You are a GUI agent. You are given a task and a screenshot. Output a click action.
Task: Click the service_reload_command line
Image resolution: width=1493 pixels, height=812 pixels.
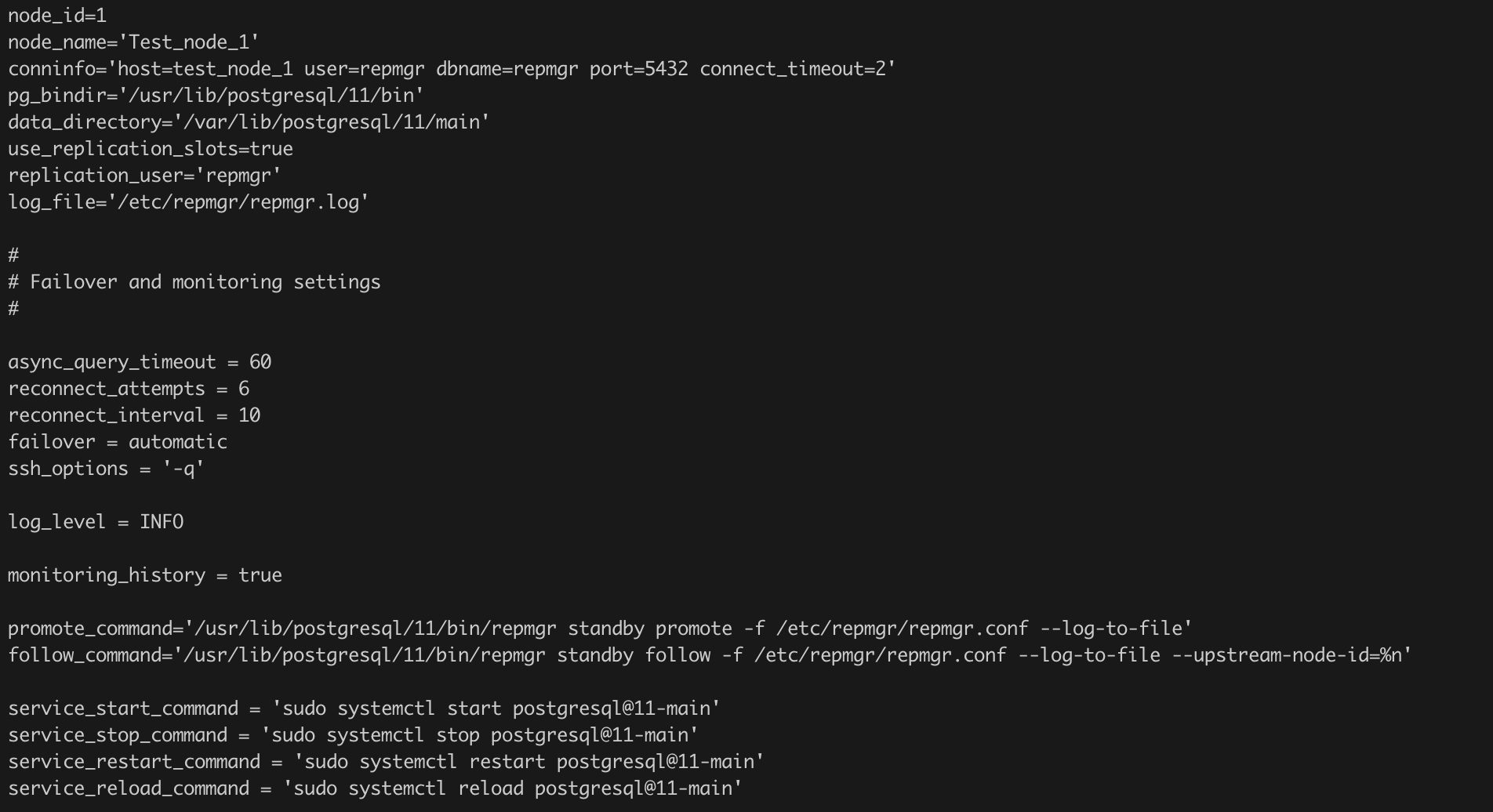coord(375,788)
